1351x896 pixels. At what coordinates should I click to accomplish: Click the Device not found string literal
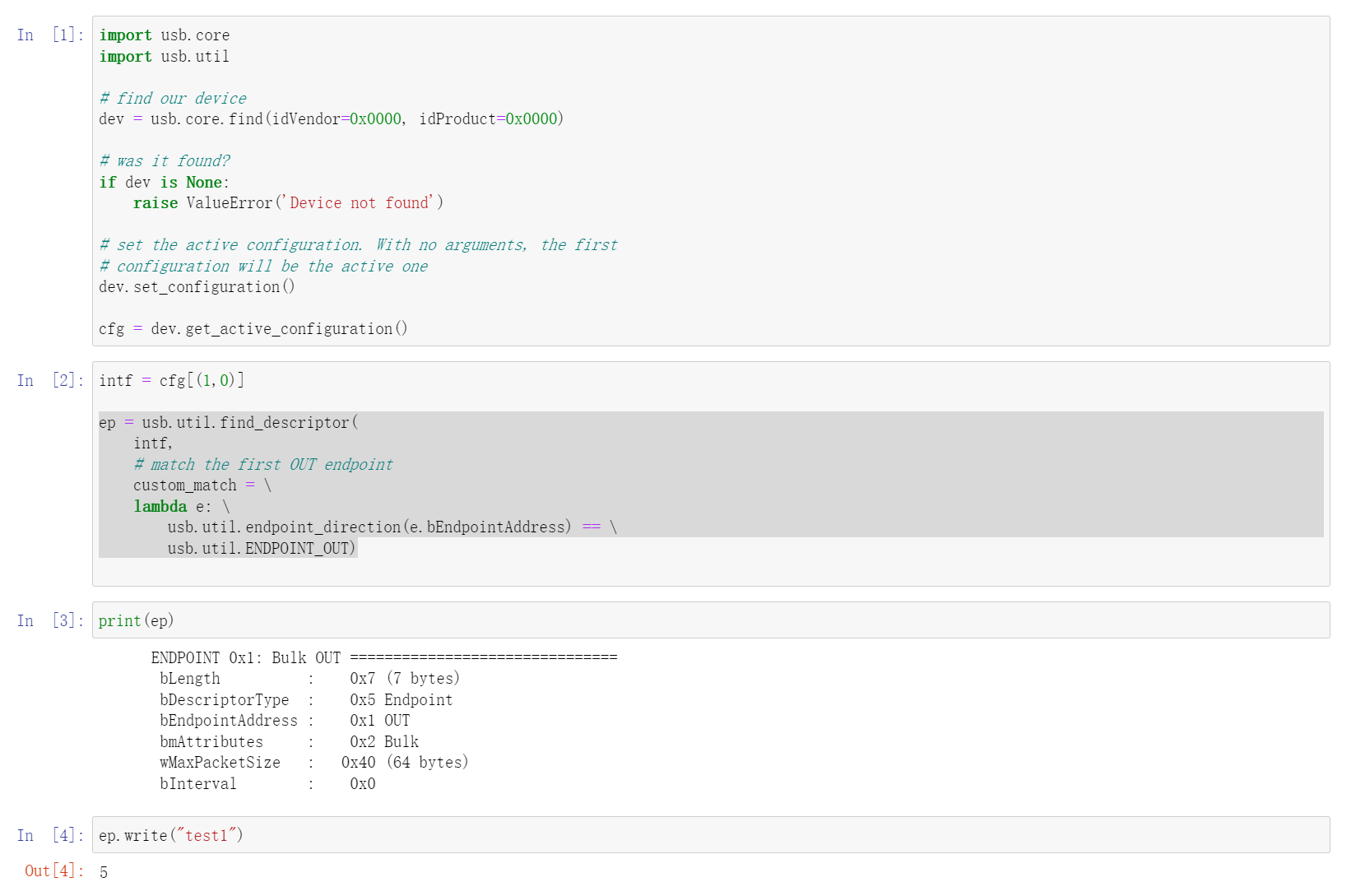coord(361,202)
